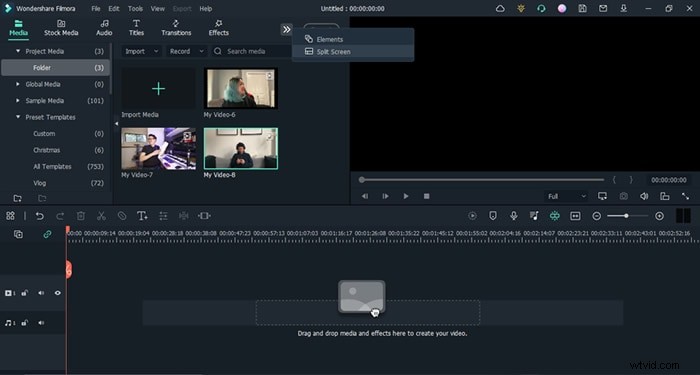700x375 pixels.
Task: Expand the Global Media node
Action: point(18,84)
